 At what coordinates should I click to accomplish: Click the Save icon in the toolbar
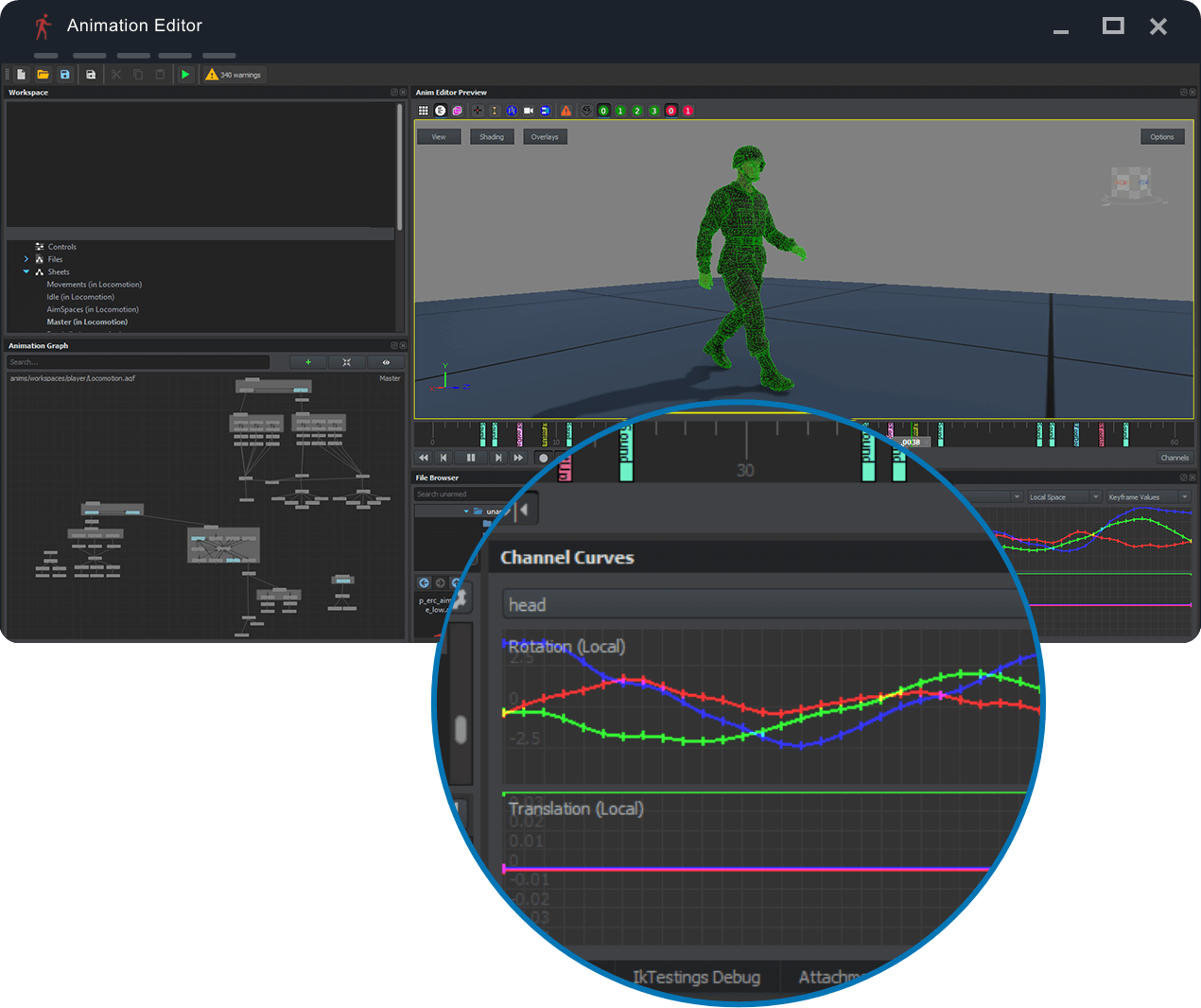65,74
